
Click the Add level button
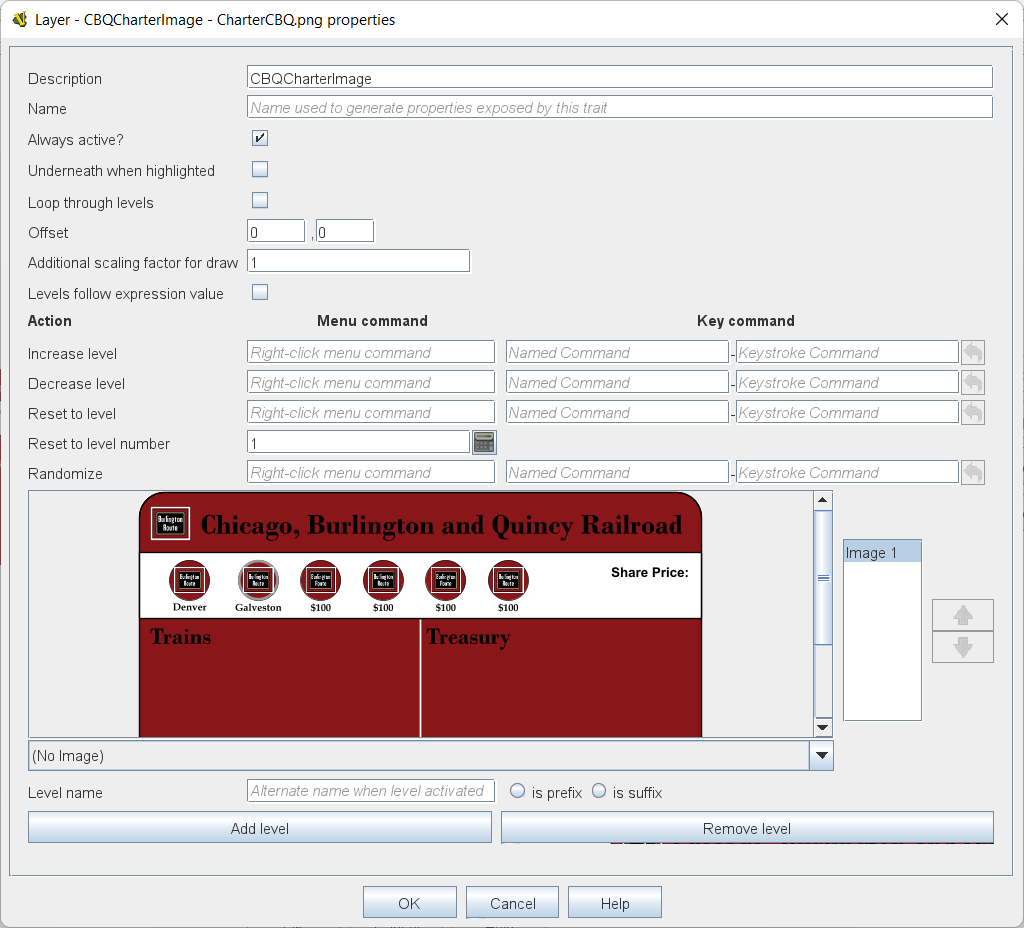click(x=260, y=828)
